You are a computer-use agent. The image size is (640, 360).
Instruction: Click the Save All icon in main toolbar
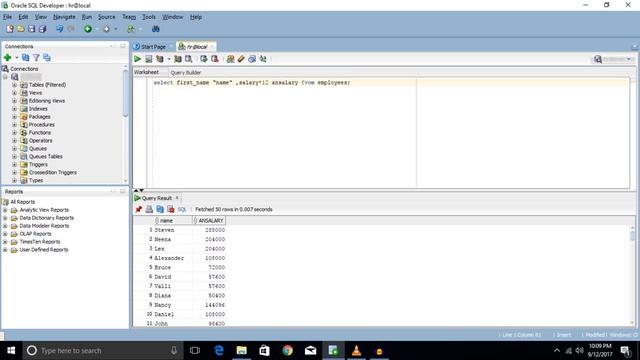(x=42, y=29)
